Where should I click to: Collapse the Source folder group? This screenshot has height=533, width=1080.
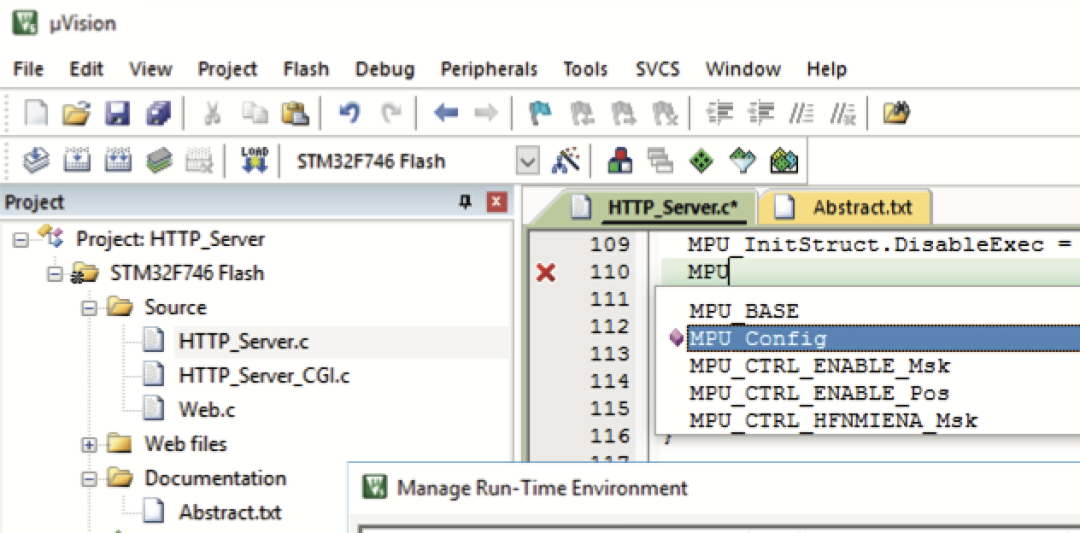coord(88,308)
